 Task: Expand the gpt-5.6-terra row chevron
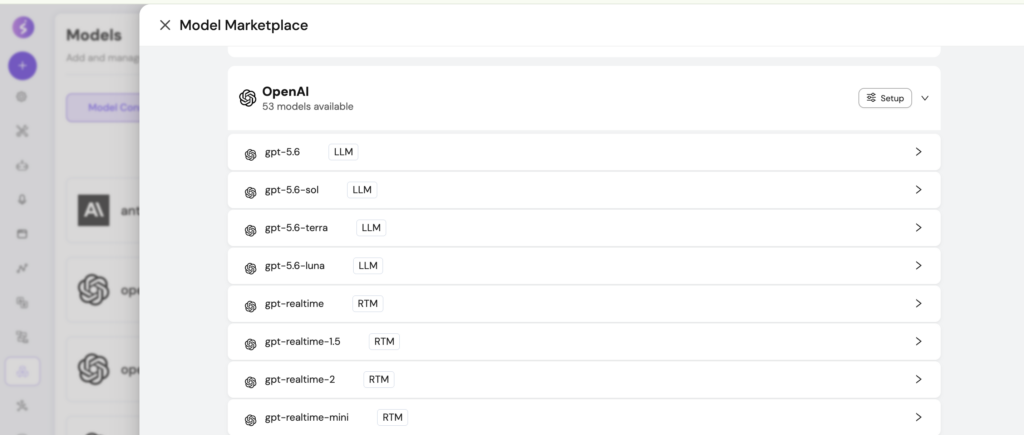click(918, 227)
